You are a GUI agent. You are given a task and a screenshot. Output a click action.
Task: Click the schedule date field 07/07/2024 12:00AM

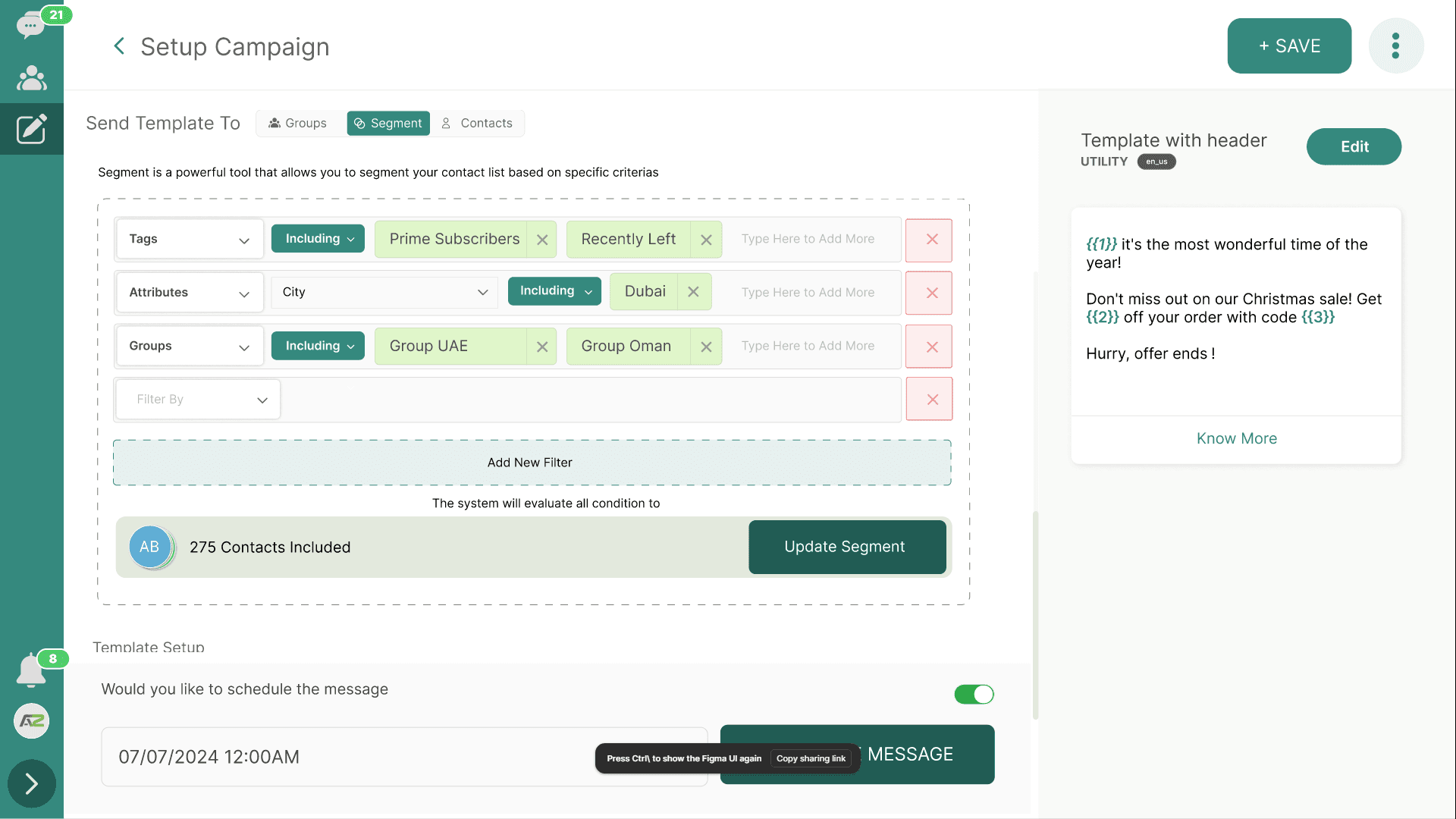[404, 757]
